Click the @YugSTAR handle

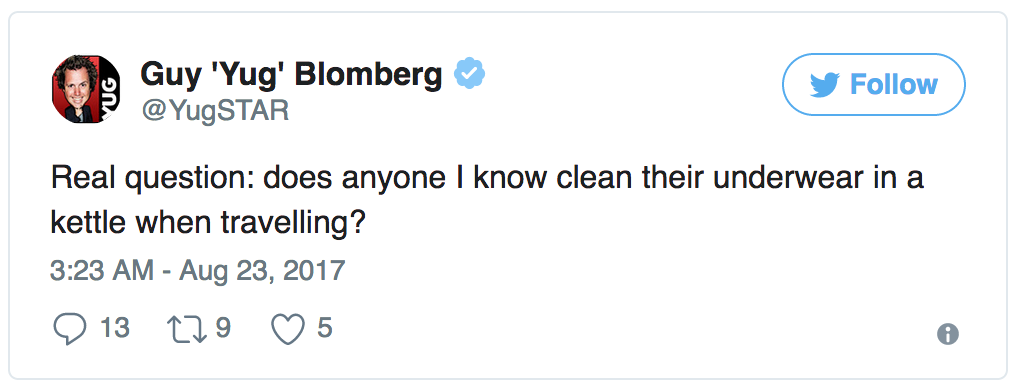(214, 111)
